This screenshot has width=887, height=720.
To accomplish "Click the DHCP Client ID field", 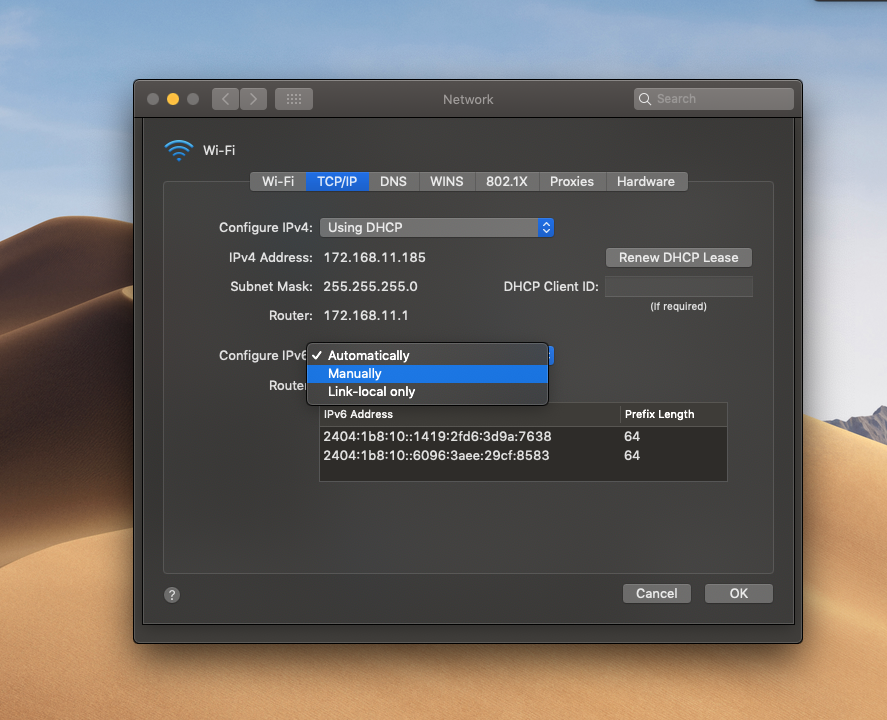I will coord(679,287).
